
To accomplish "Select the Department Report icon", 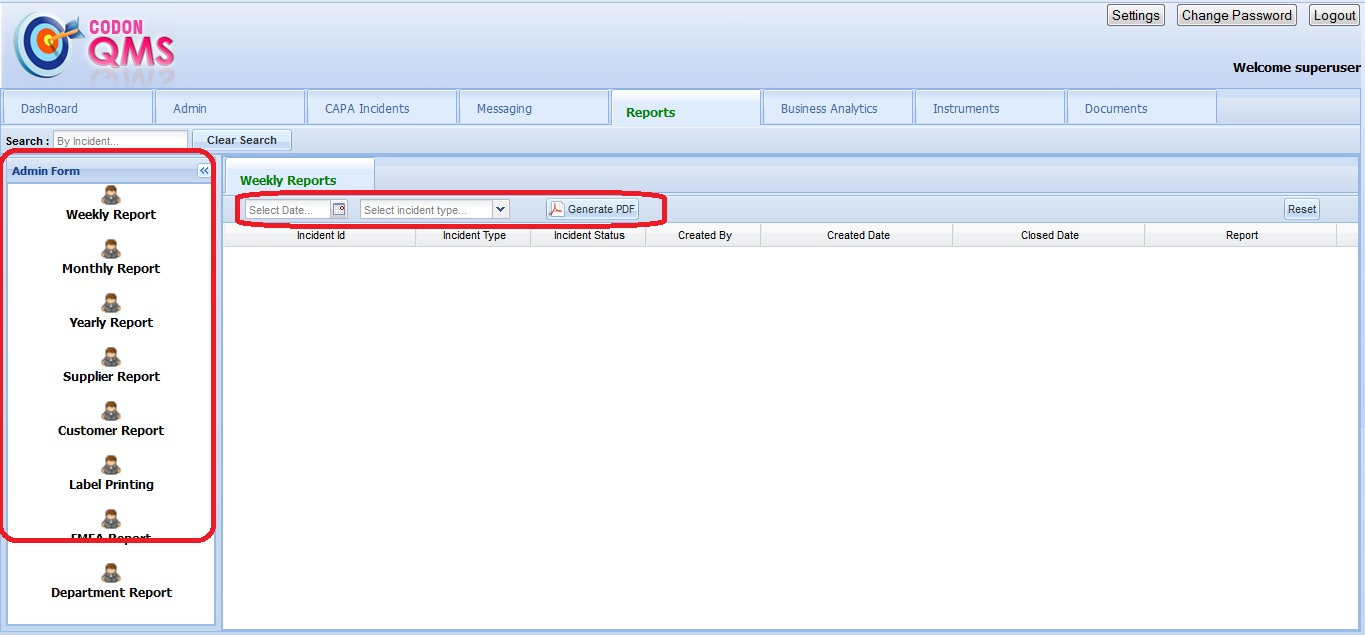I will pyautogui.click(x=111, y=574).
